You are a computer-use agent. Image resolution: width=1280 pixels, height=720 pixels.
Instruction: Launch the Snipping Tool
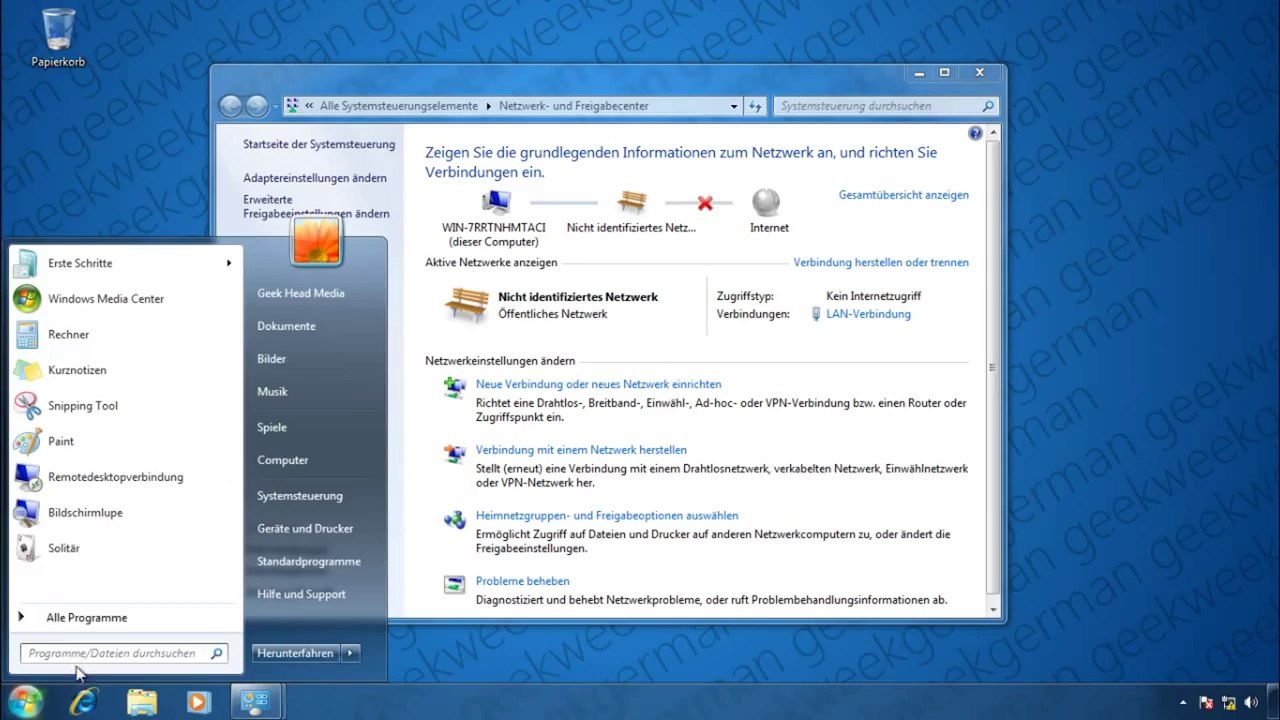pos(125,406)
